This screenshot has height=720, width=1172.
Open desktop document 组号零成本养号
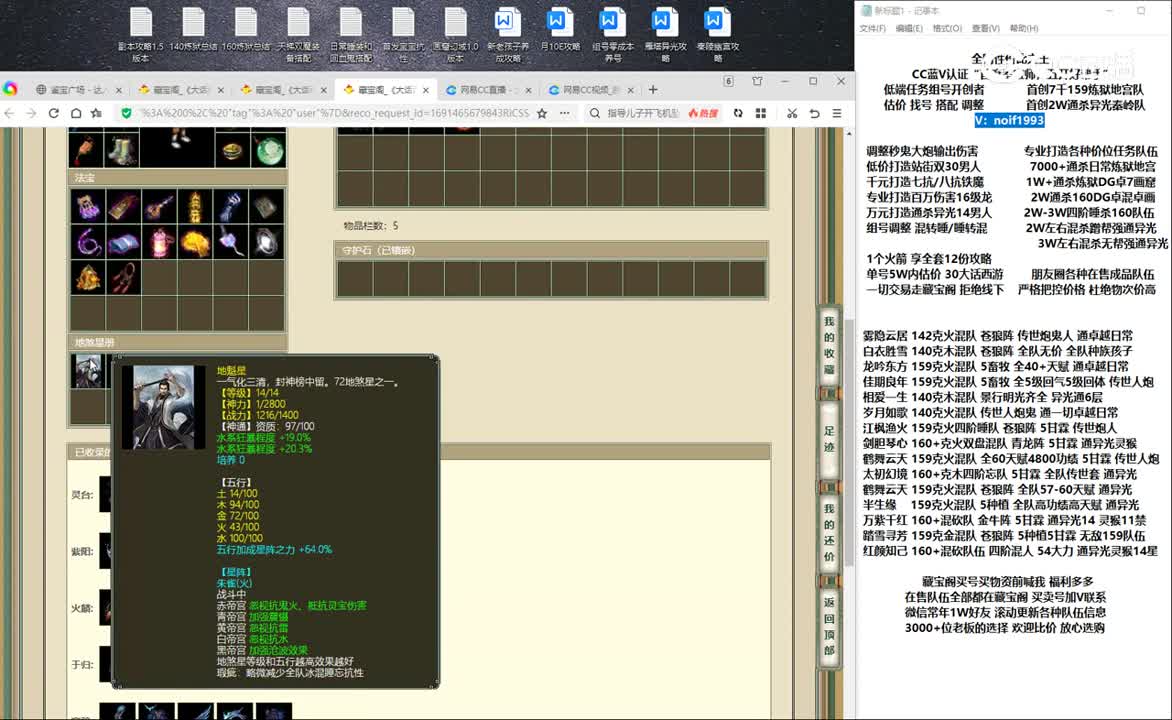coord(612,35)
